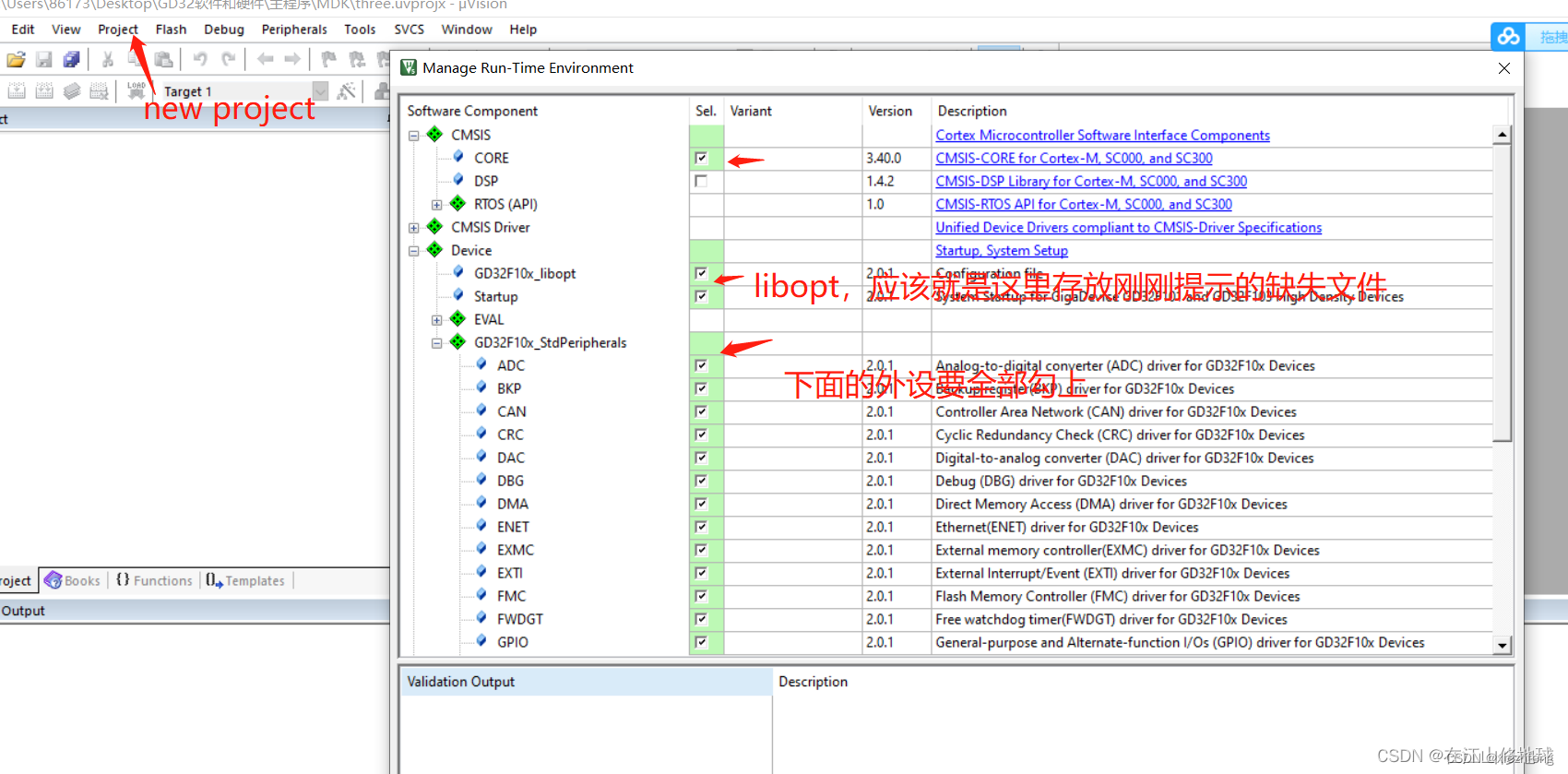Open the Flash menu
Viewport: 1568px width, 774px height.
(172, 30)
